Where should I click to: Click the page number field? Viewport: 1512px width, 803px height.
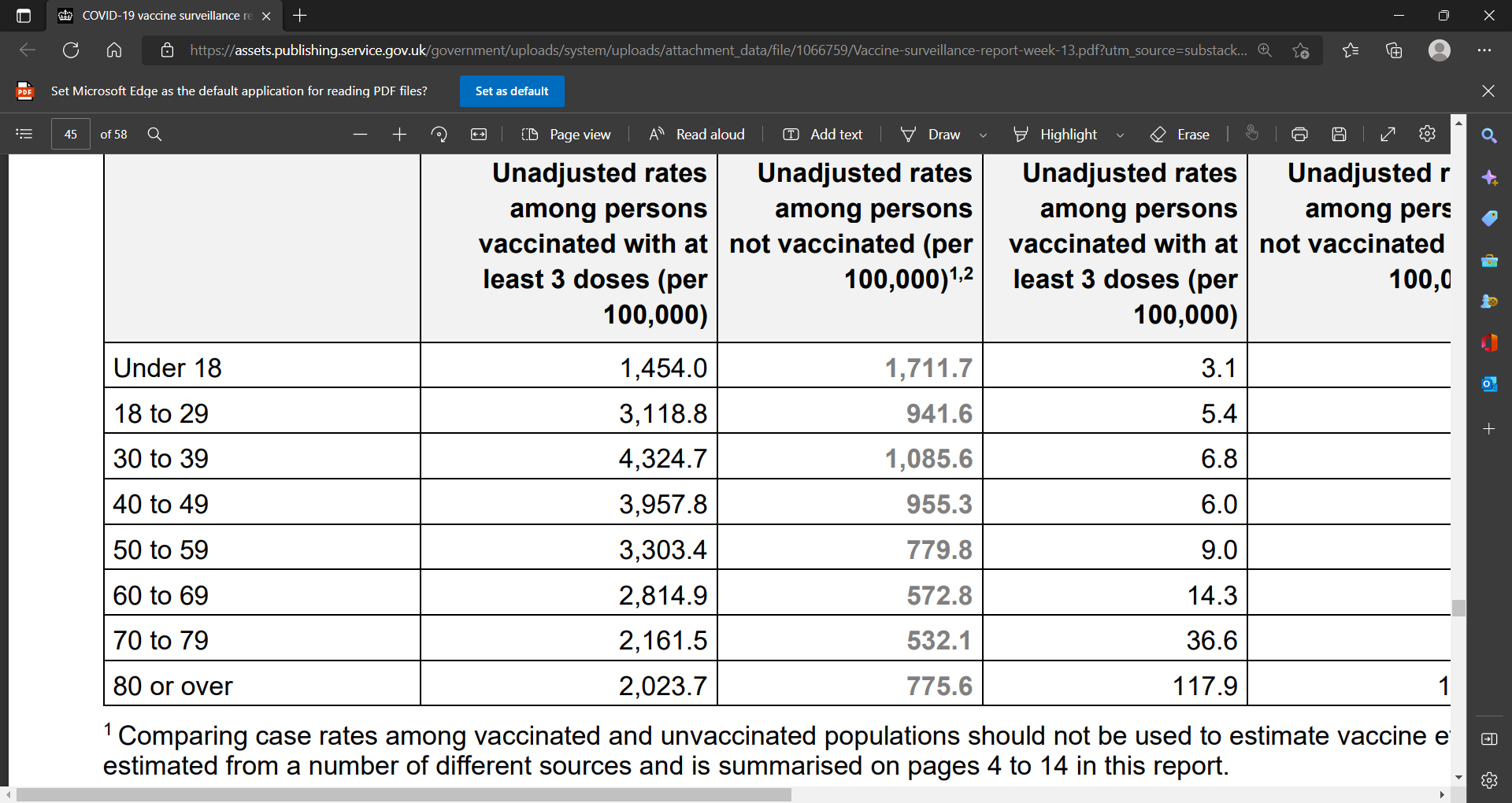[x=71, y=134]
